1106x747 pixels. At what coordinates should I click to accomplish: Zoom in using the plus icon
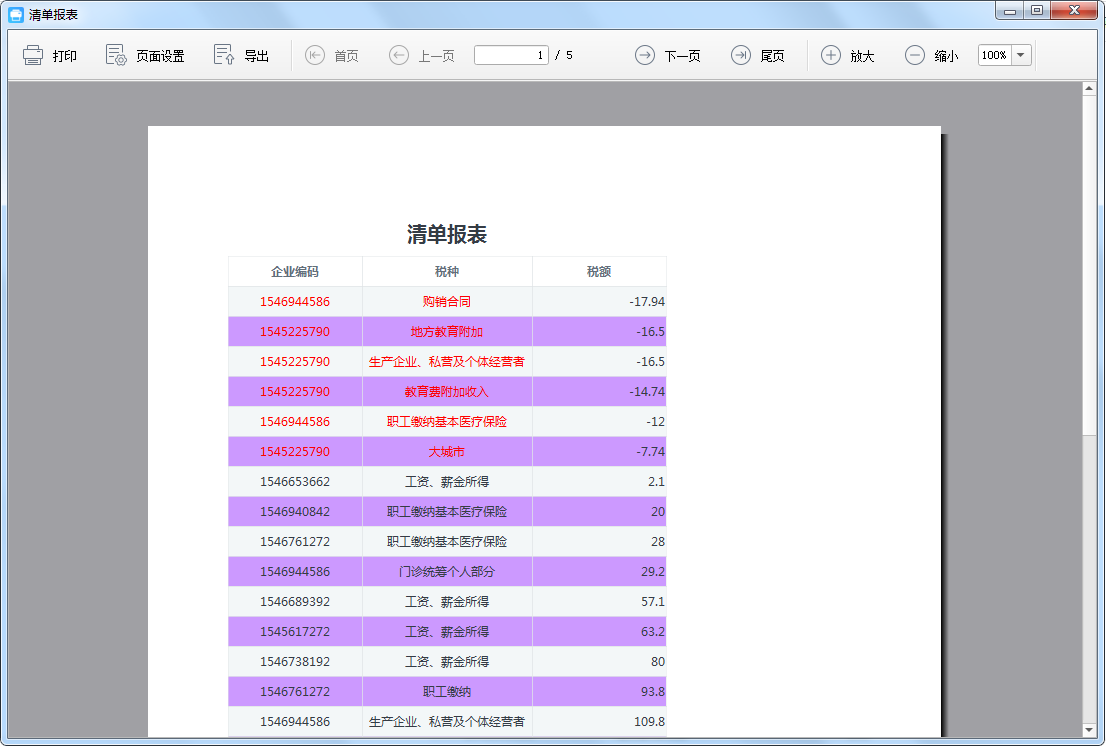pos(831,55)
